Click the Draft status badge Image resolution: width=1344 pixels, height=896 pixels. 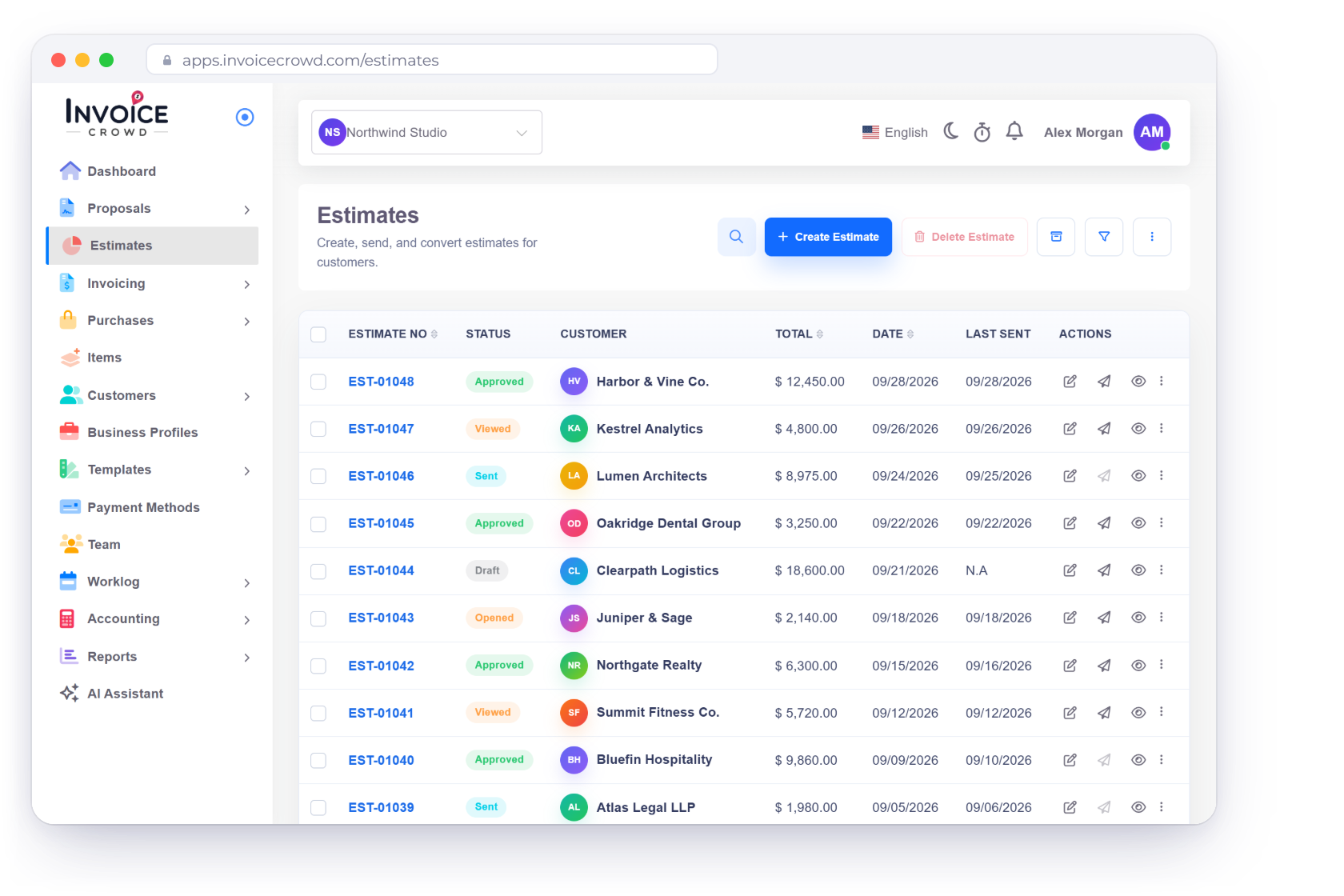click(x=487, y=570)
